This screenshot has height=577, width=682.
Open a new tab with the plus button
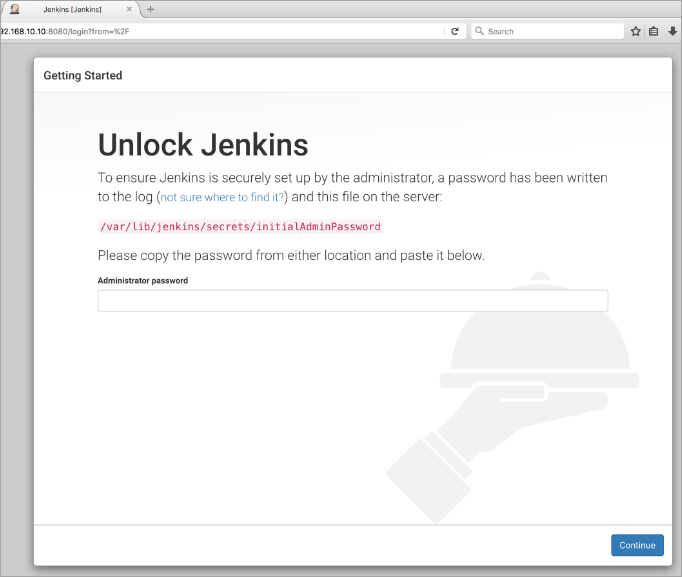(x=150, y=9)
